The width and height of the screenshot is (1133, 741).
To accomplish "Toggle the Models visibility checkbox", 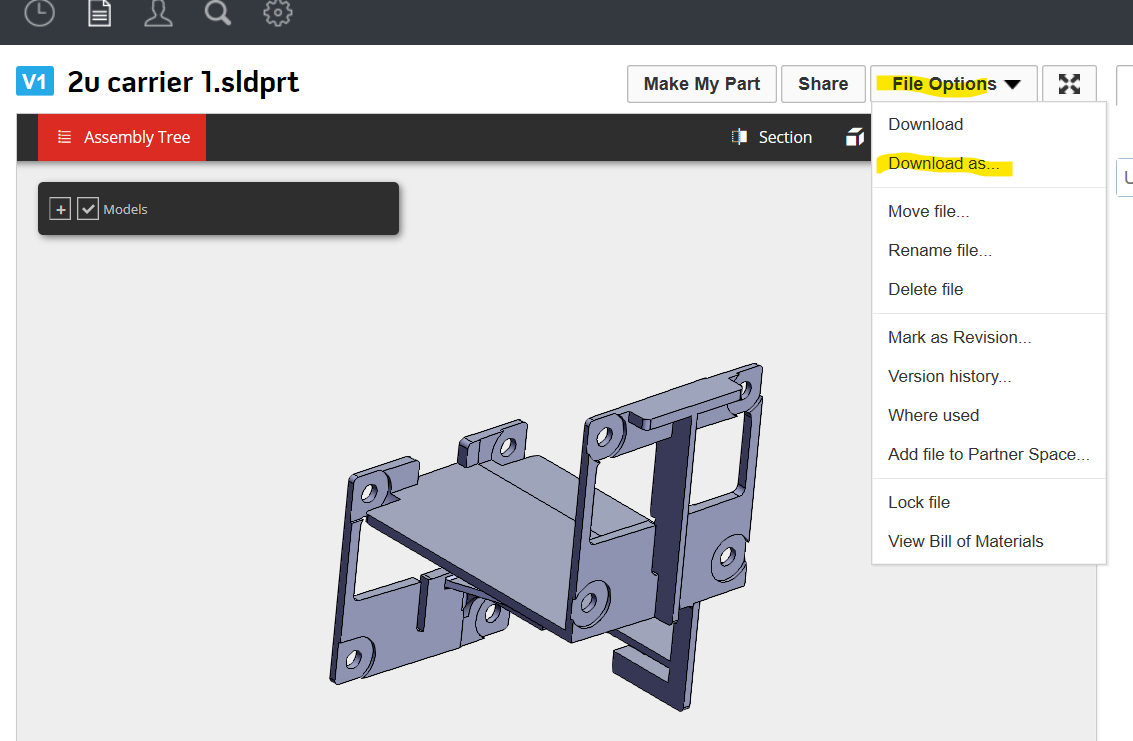I will click(x=88, y=209).
